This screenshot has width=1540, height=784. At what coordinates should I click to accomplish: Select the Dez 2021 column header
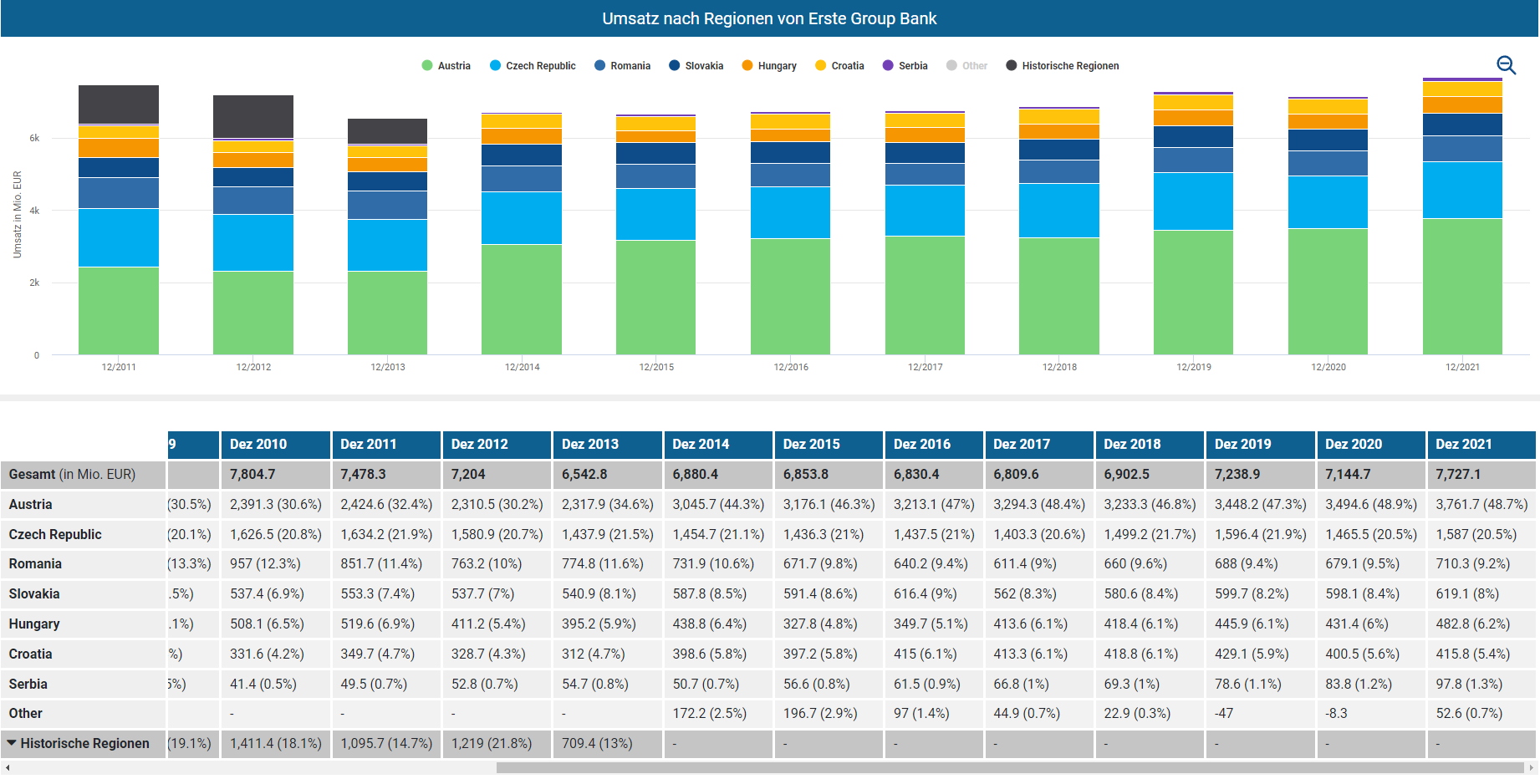click(x=1480, y=445)
